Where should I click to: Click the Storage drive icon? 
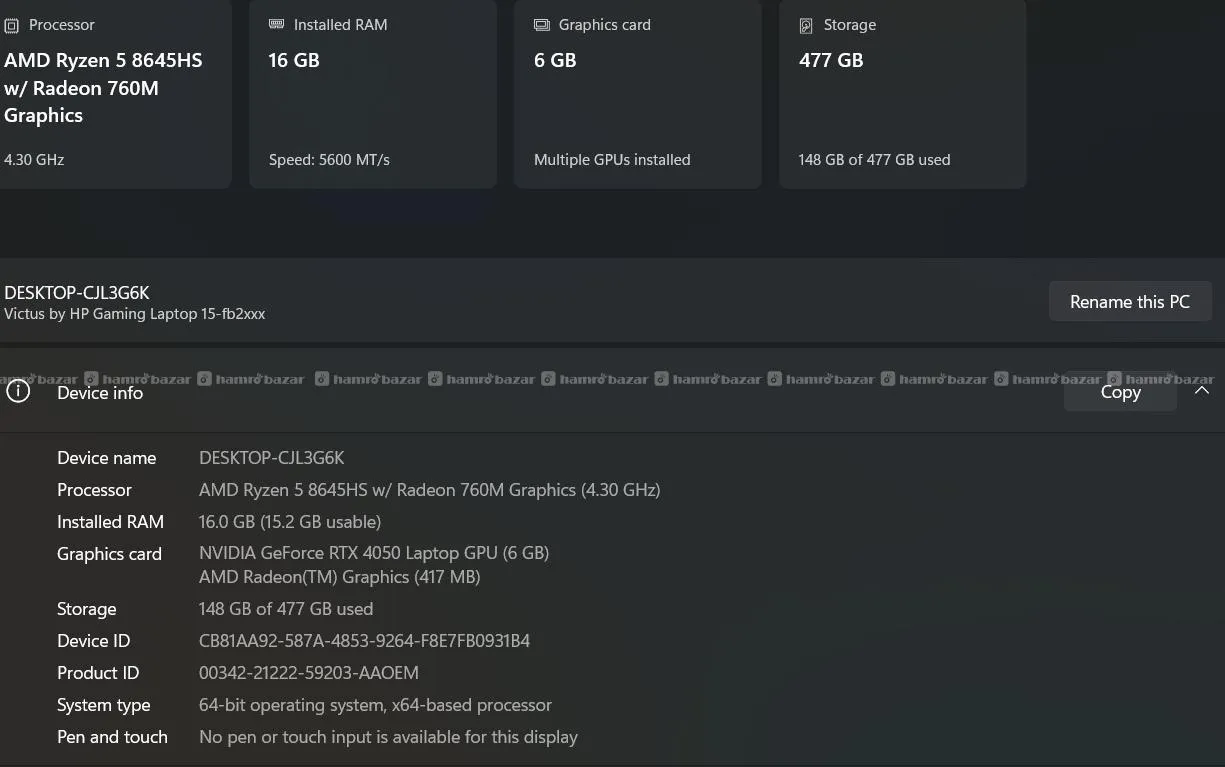(806, 25)
